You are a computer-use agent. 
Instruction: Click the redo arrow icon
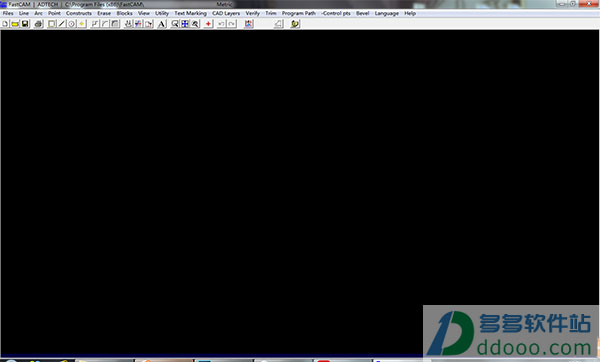click(x=232, y=24)
